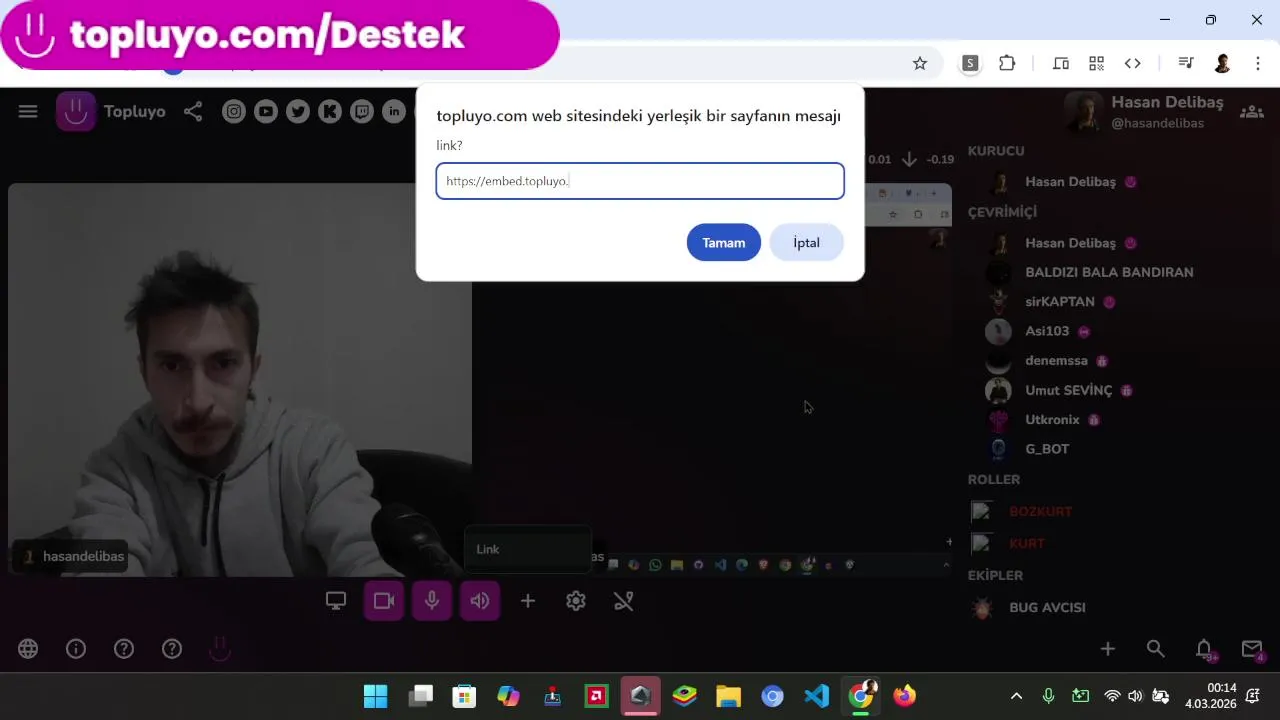This screenshot has width=1280, height=720.
Task: Open the Windows Start menu
Action: tap(376, 696)
